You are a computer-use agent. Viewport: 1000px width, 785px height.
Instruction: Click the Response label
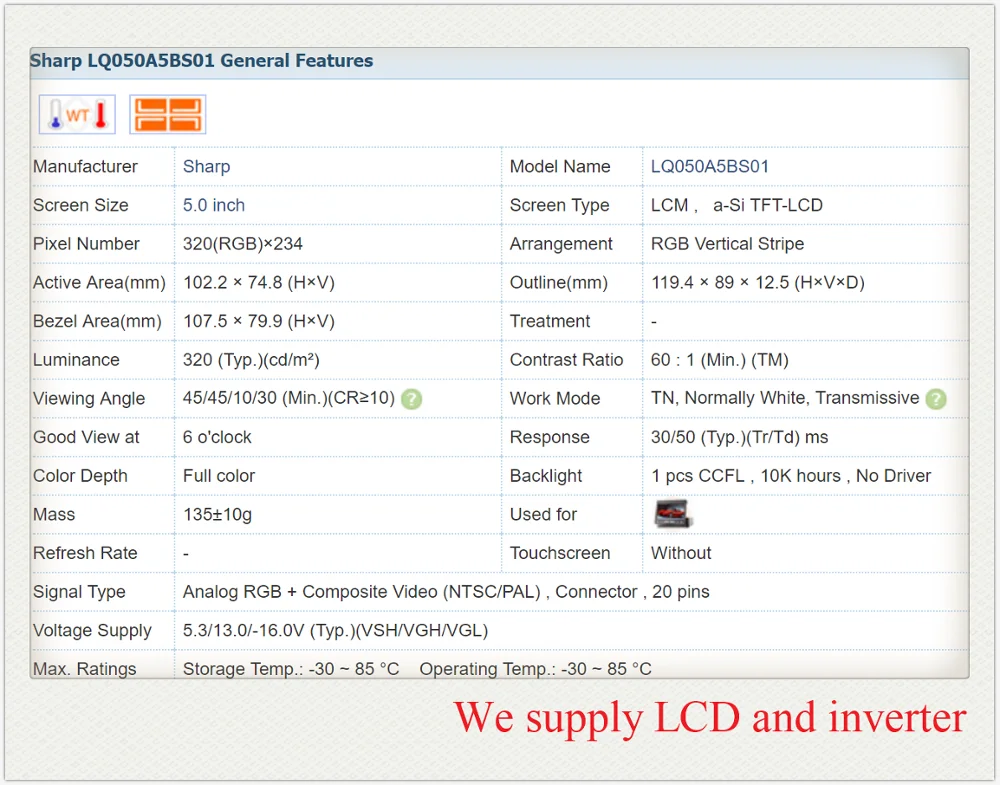550,437
